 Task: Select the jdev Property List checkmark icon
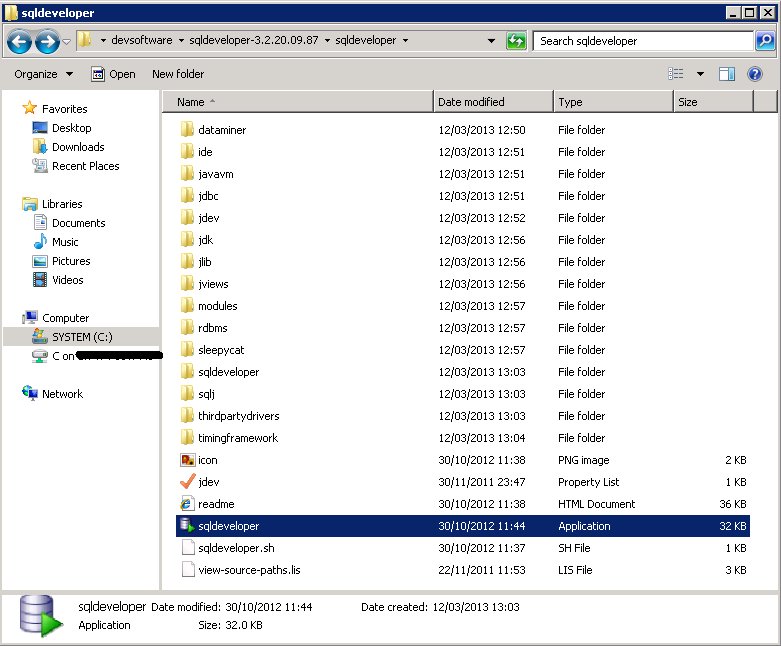click(x=187, y=482)
